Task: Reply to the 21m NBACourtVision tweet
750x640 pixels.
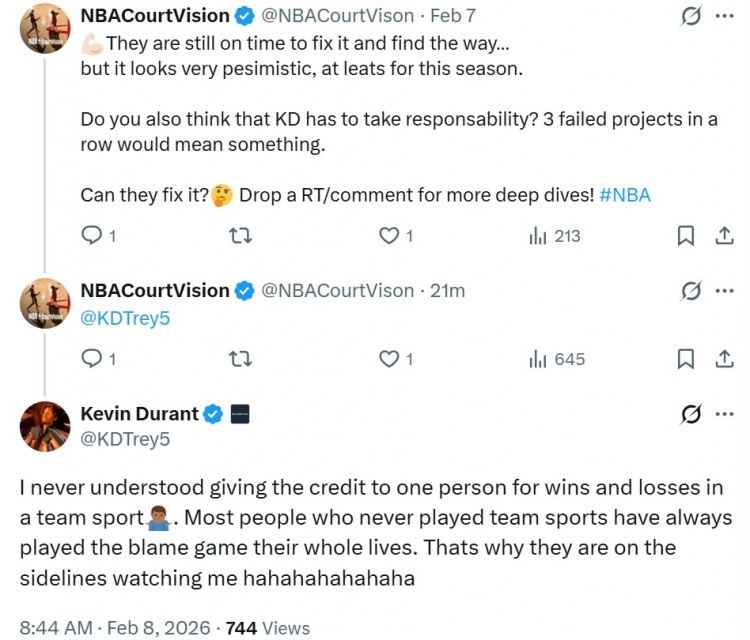Action: point(91,359)
